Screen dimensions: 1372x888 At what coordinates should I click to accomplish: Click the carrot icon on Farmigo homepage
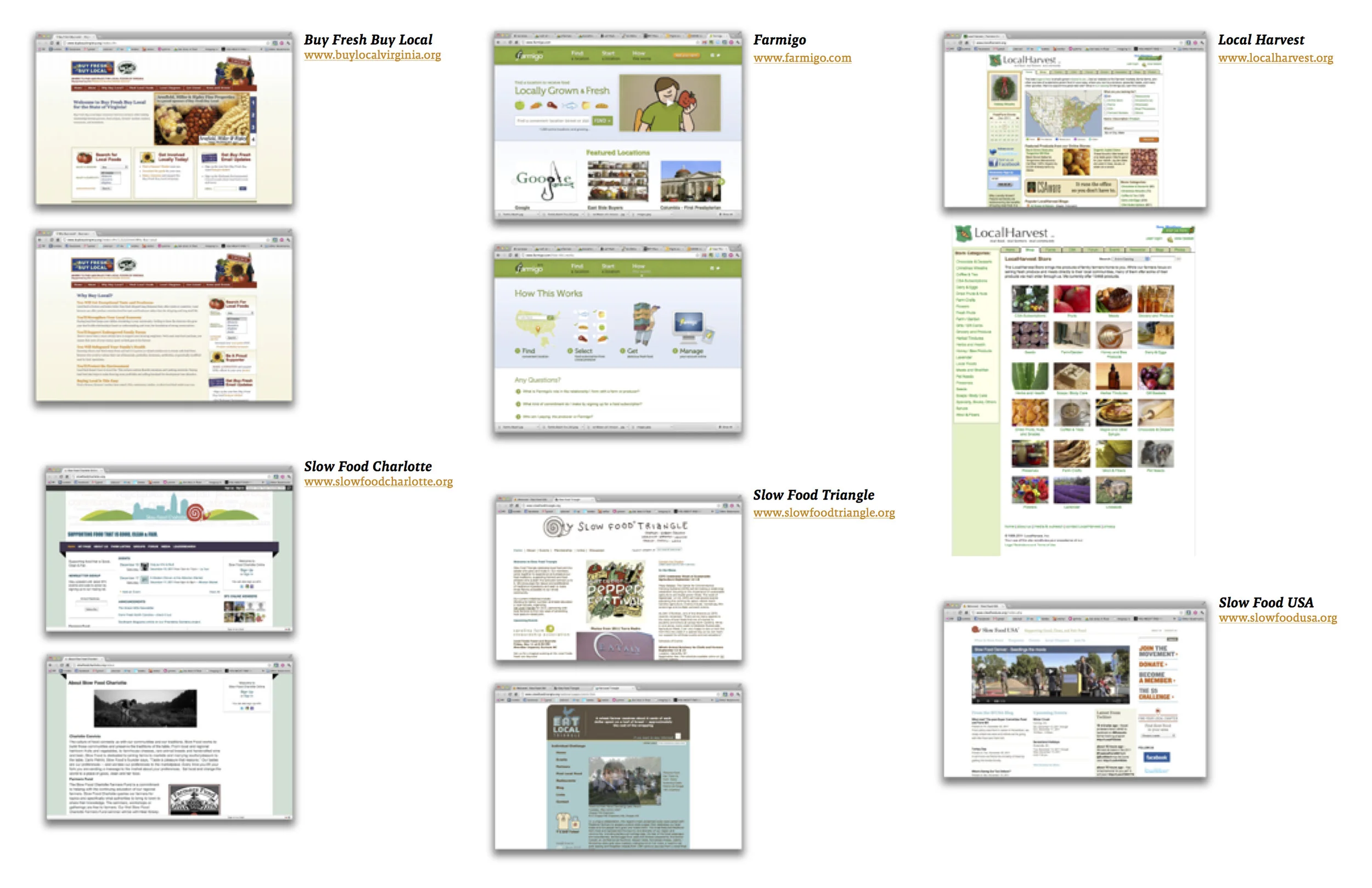(x=536, y=105)
